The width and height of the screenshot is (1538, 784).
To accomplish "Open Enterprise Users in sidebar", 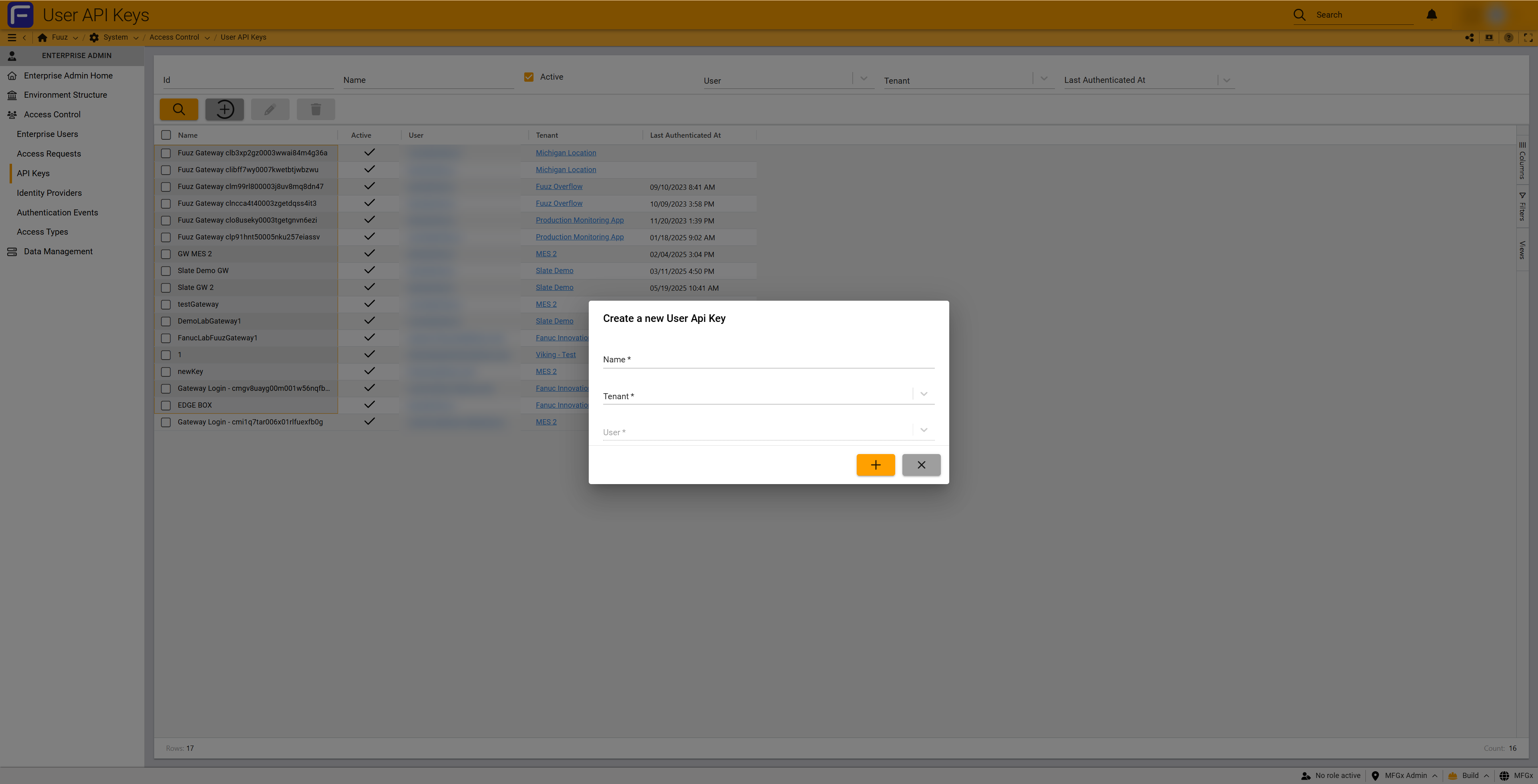I will (47, 134).
